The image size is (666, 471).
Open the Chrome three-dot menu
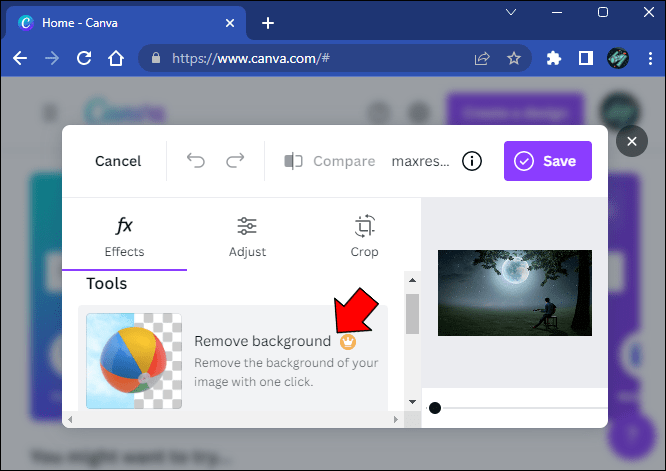(x=650, y=58)
